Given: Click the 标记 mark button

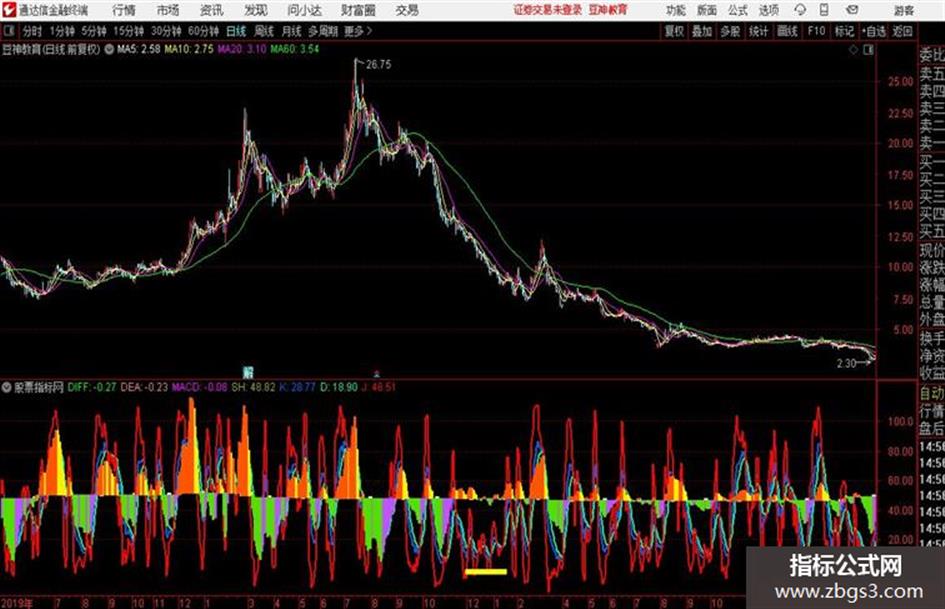Looking at the screenshot, I should [x=844, y=31].
